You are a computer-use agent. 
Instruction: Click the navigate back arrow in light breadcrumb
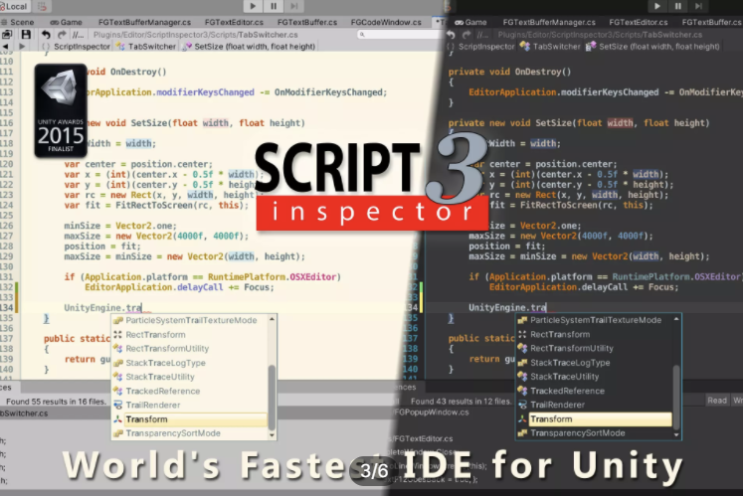click(5, 46)
